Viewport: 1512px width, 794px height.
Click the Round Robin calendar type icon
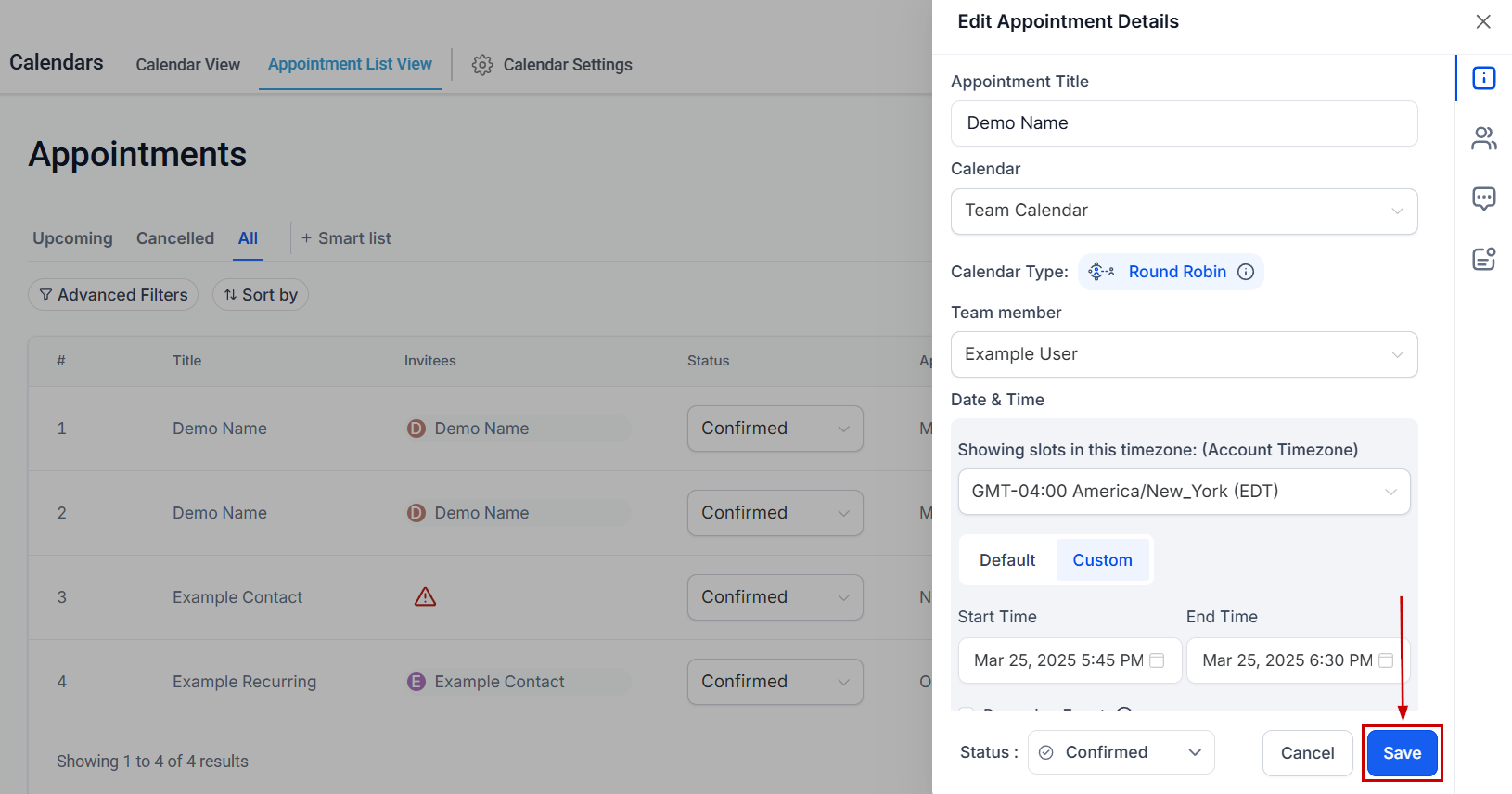tap(1101, 271)
